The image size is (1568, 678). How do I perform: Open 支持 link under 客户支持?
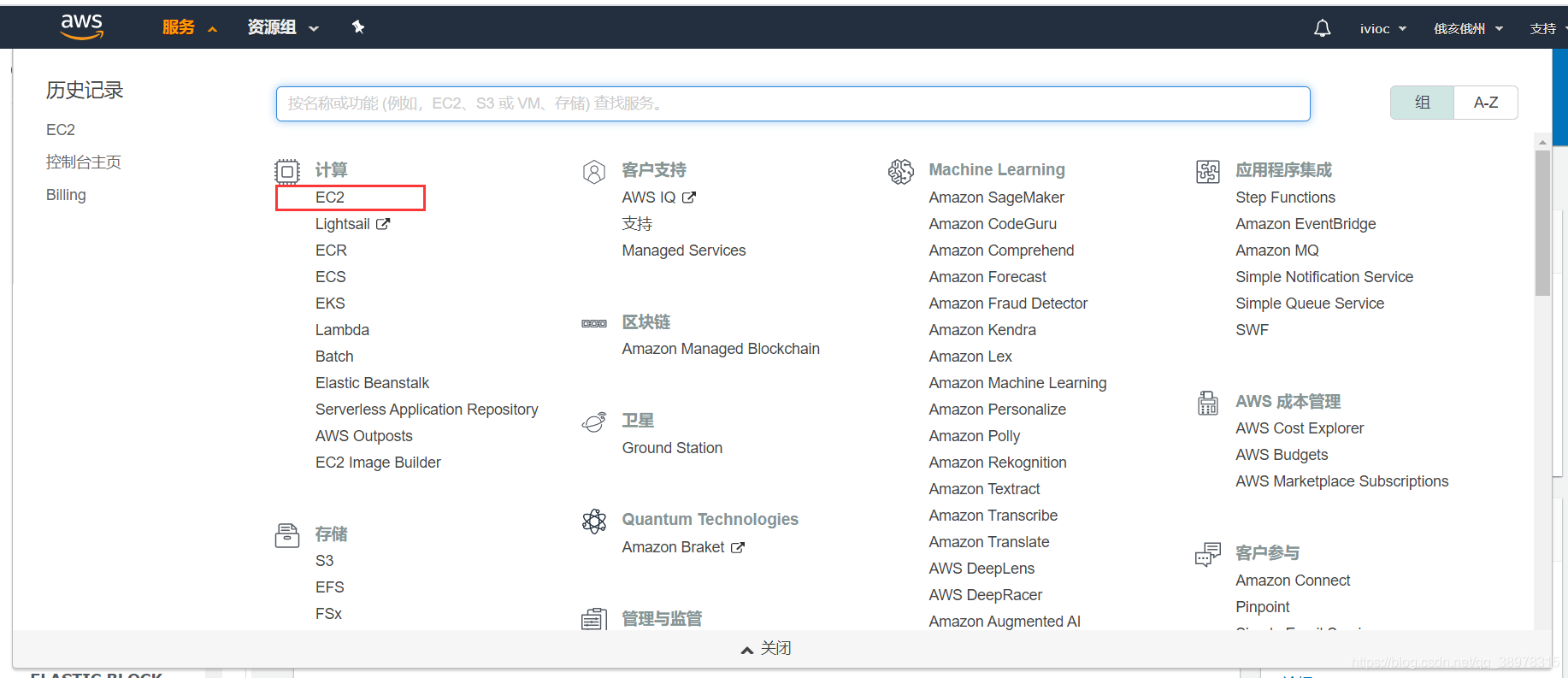(x=637, y=224)
